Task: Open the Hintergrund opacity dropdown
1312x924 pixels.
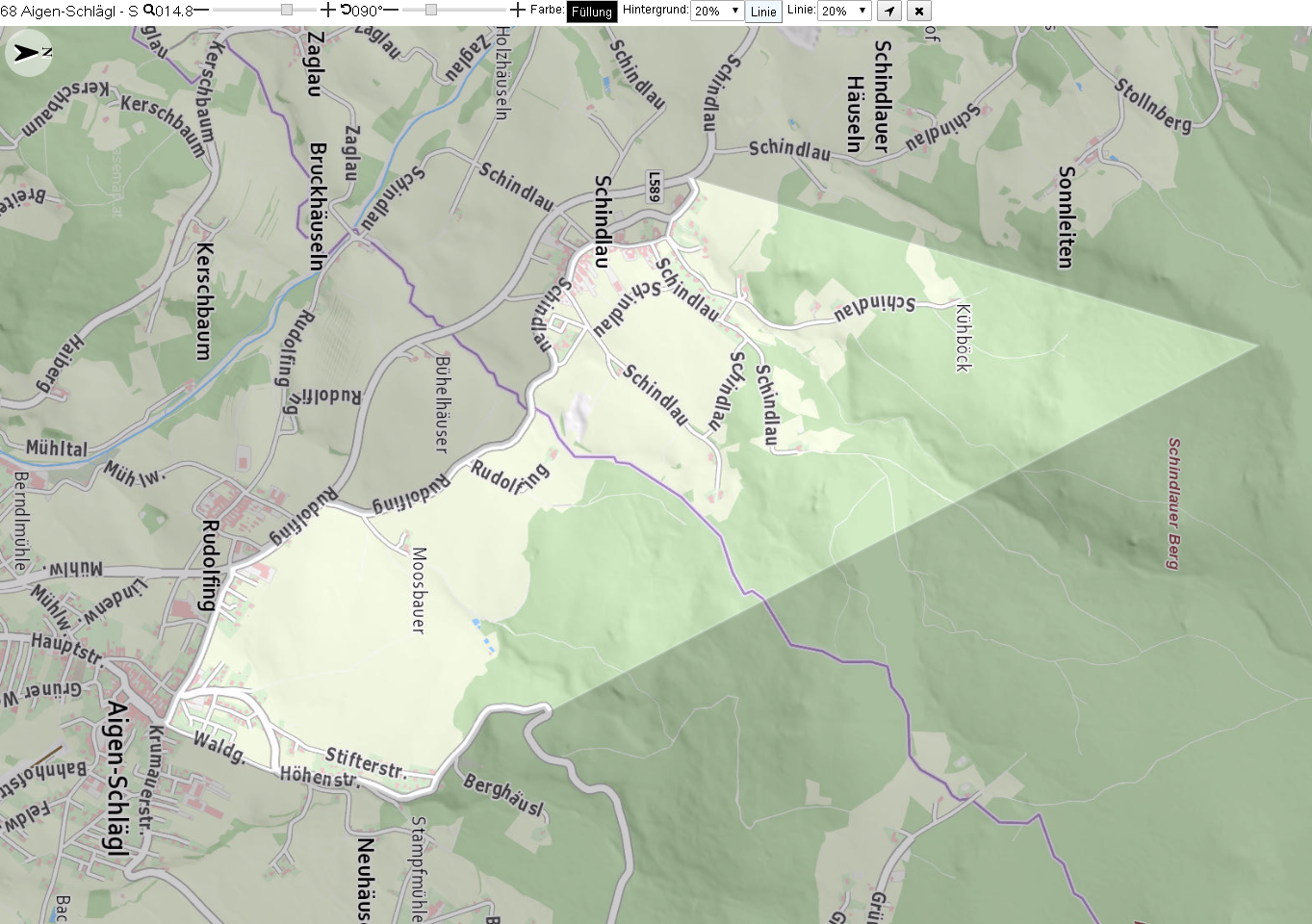Action: click(716, 11)
